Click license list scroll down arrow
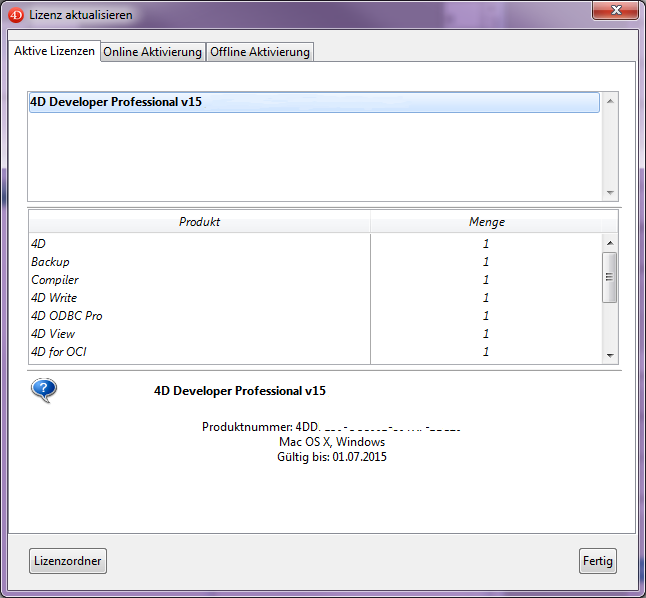This screenshot has width=646, height=598. click(x=610, y=192)
